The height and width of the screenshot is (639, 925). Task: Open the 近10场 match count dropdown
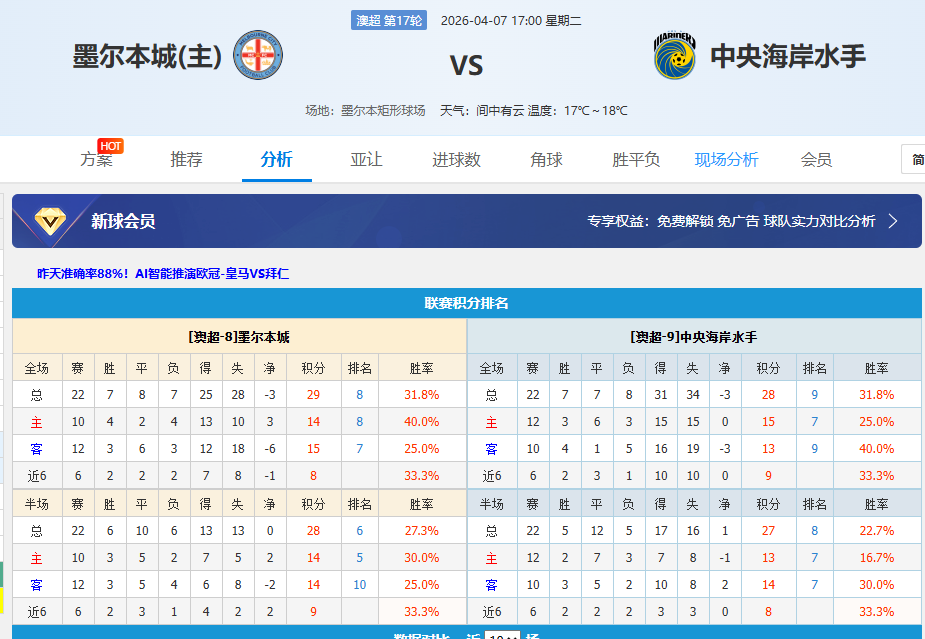[x=503, y=636]
